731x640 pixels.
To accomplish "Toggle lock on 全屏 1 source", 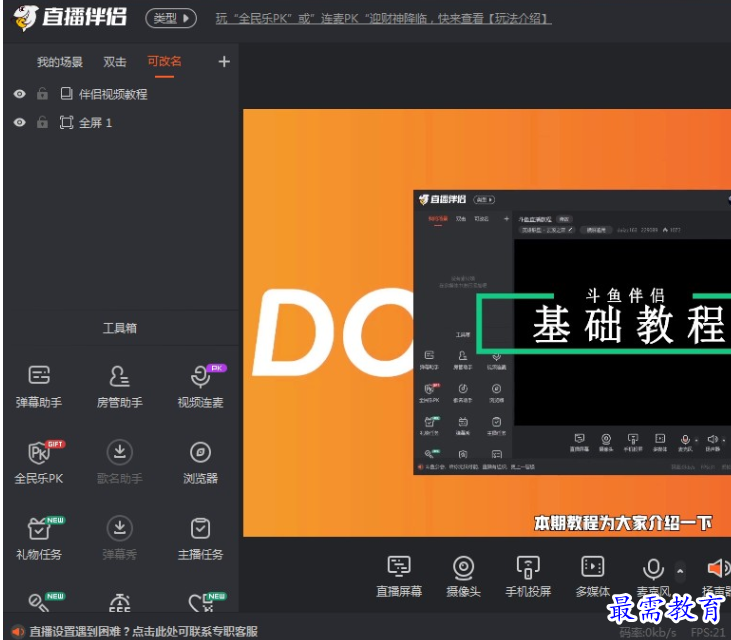I will pos(42,122).
